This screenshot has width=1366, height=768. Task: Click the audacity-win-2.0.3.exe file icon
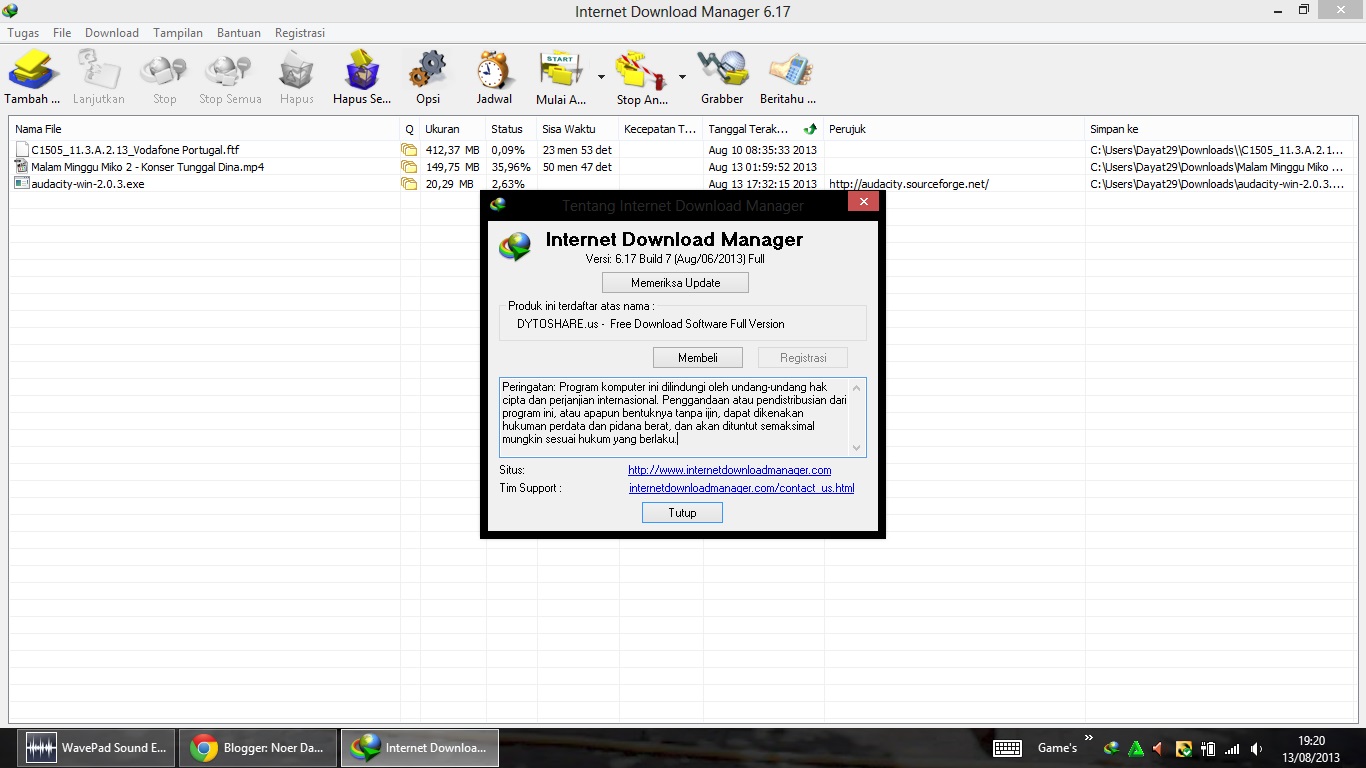21,184
